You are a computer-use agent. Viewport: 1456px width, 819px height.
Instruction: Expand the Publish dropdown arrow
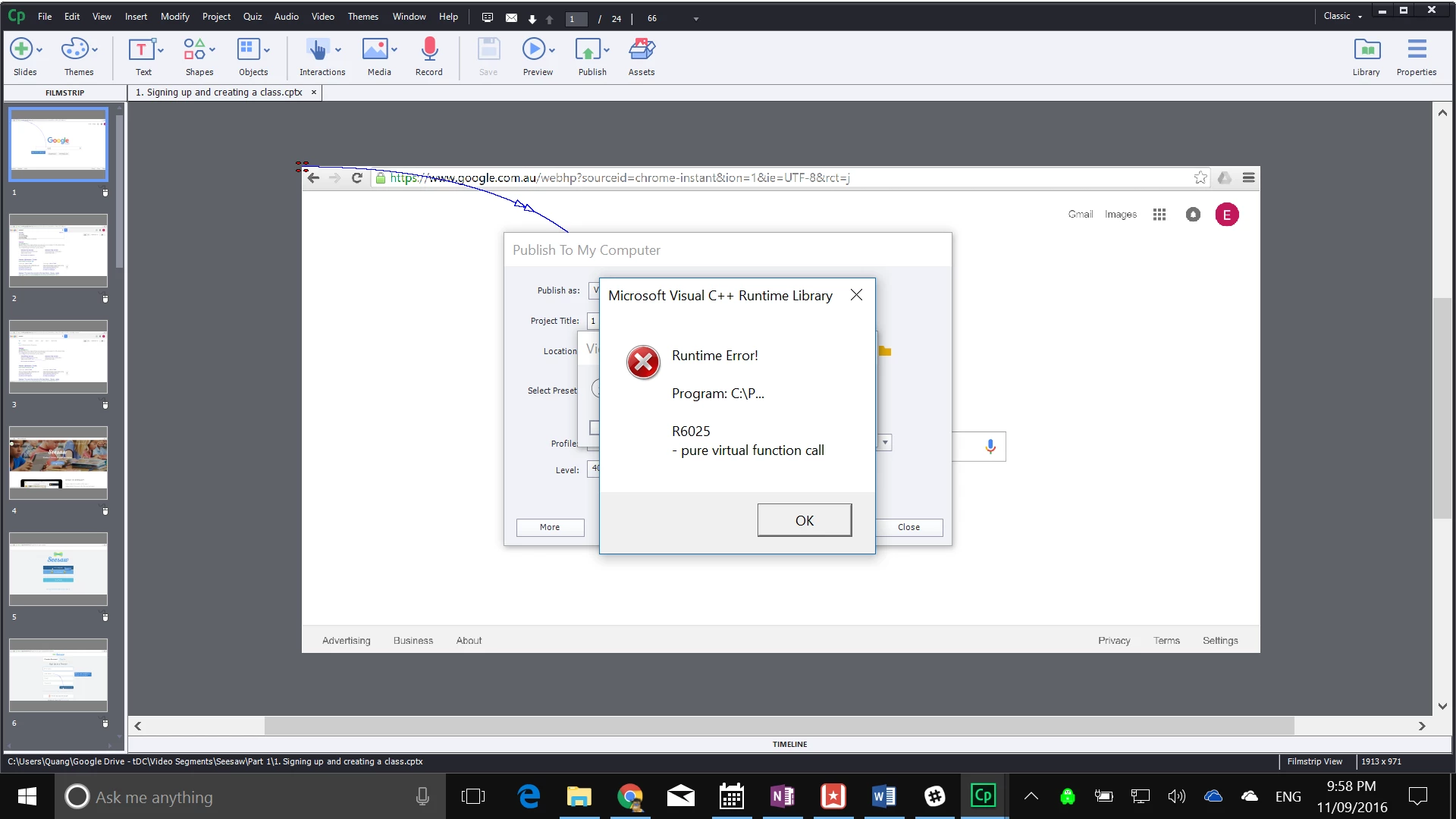click(x=607, y=50)
